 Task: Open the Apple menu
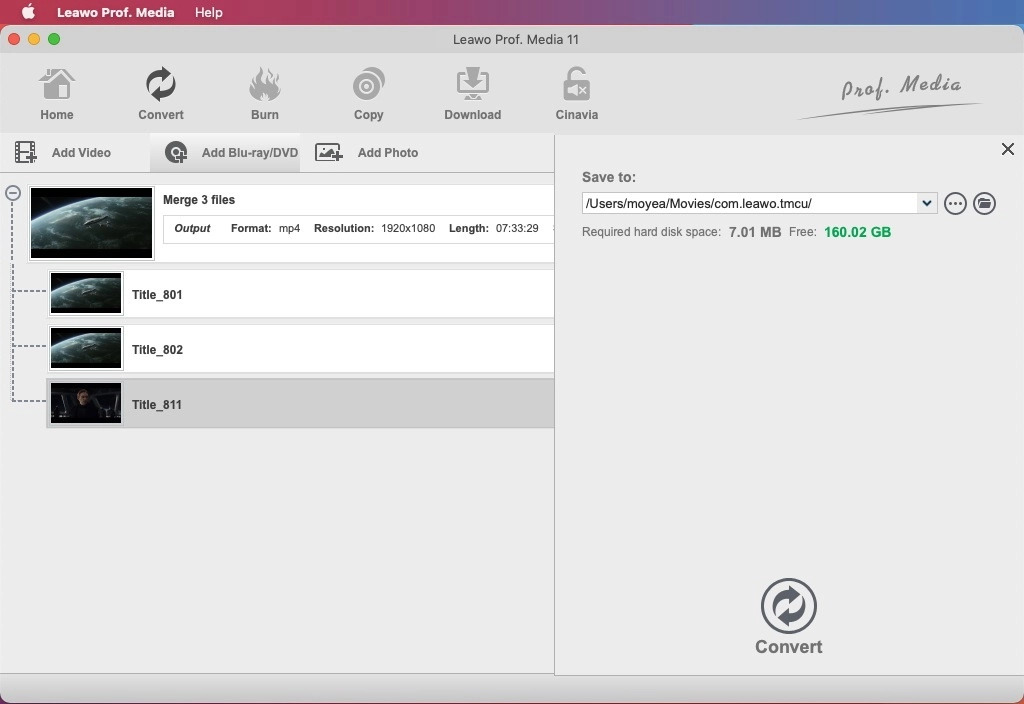coord(28,12)
